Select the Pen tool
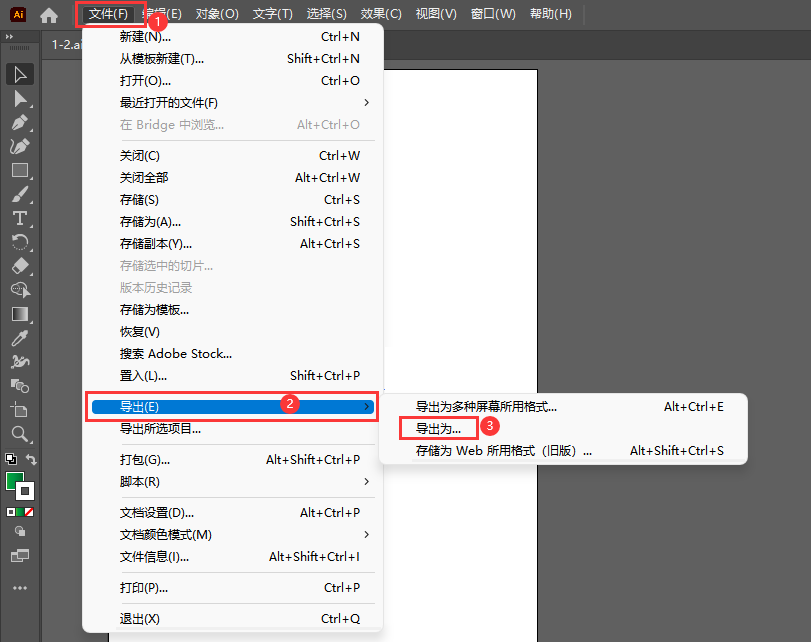The image size is (811, 642). tap(20, 123)
